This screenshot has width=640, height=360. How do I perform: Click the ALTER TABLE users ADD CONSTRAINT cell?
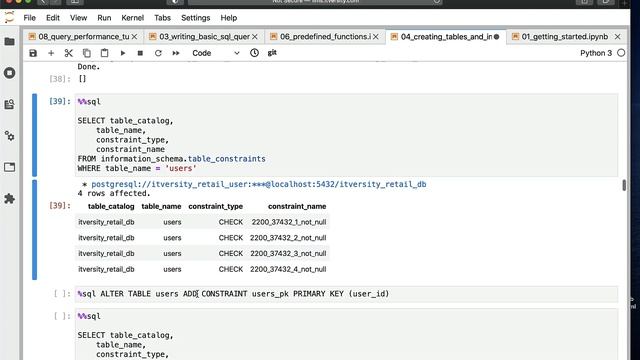click(x=346, y=294)
